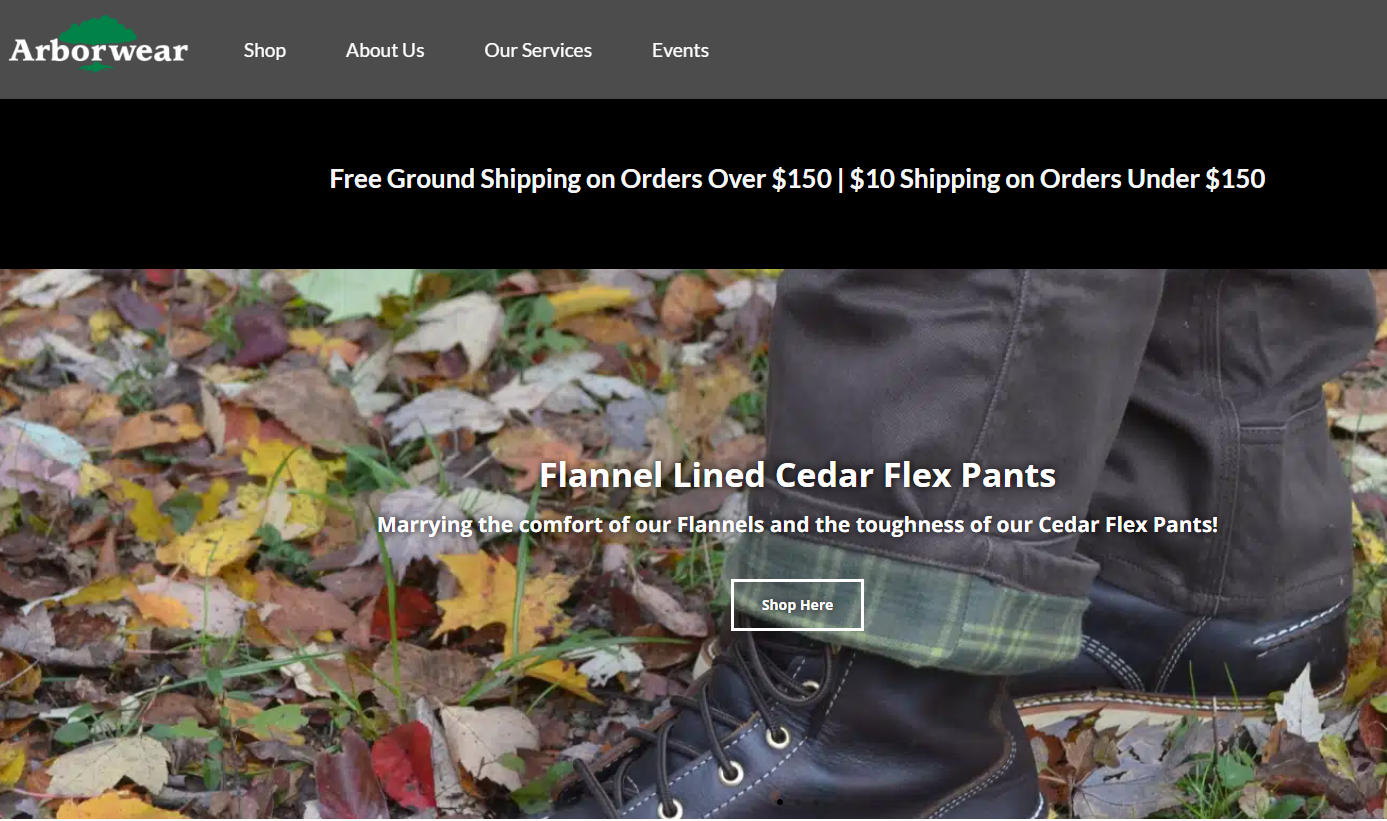Open the About Us menu item
This screenshot has width=1387, height=821.
pos(385,50)
